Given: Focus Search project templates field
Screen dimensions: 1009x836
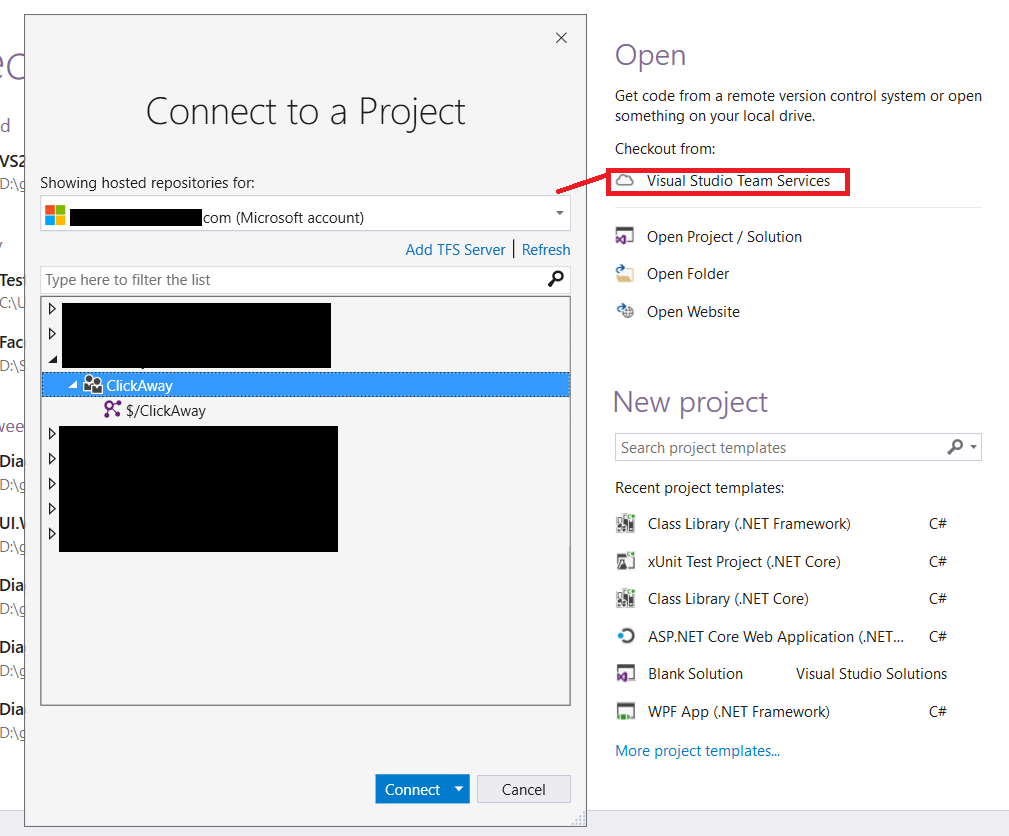Looking at the screenshot, I should (781, 447).
